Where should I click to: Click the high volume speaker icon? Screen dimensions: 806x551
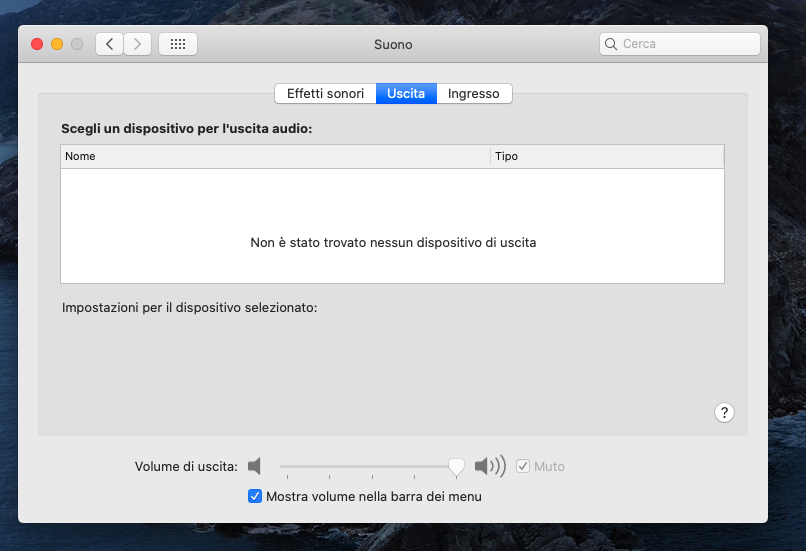tap(490, 466)
